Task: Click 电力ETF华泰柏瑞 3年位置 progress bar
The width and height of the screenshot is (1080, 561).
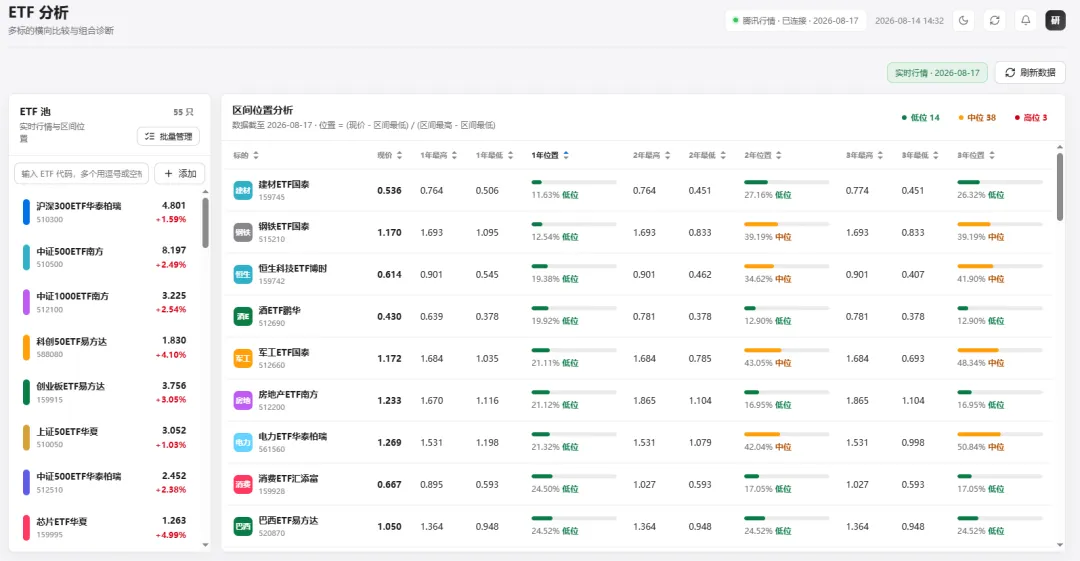Action: click(x=999, y=435)
